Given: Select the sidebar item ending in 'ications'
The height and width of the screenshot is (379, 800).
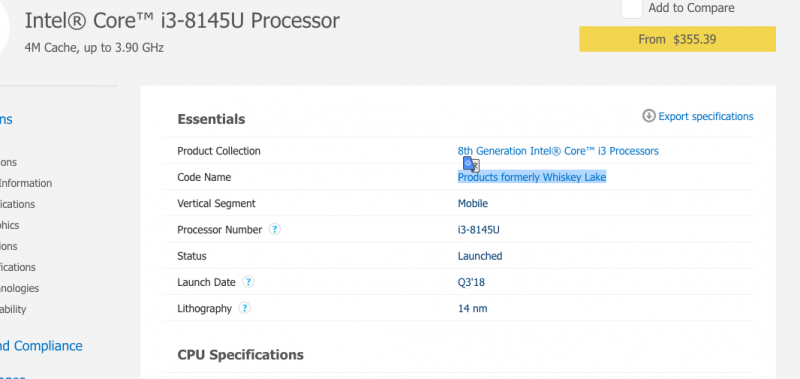Looking at the screenshot, I should click(x=17, y=204).
